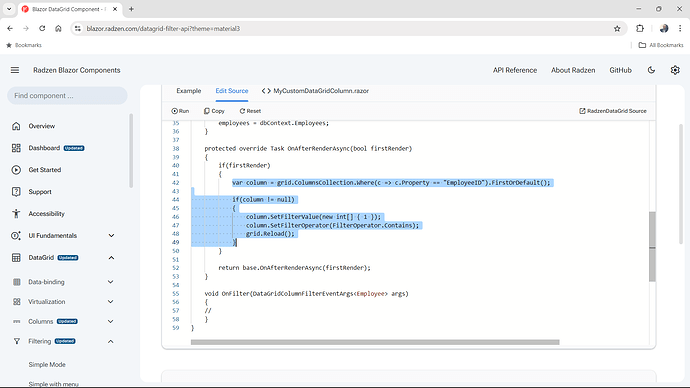The height and width of the screenshot is (388, 690).
Task: Click the UI Fundamentals icon
Action: (16, 236)
